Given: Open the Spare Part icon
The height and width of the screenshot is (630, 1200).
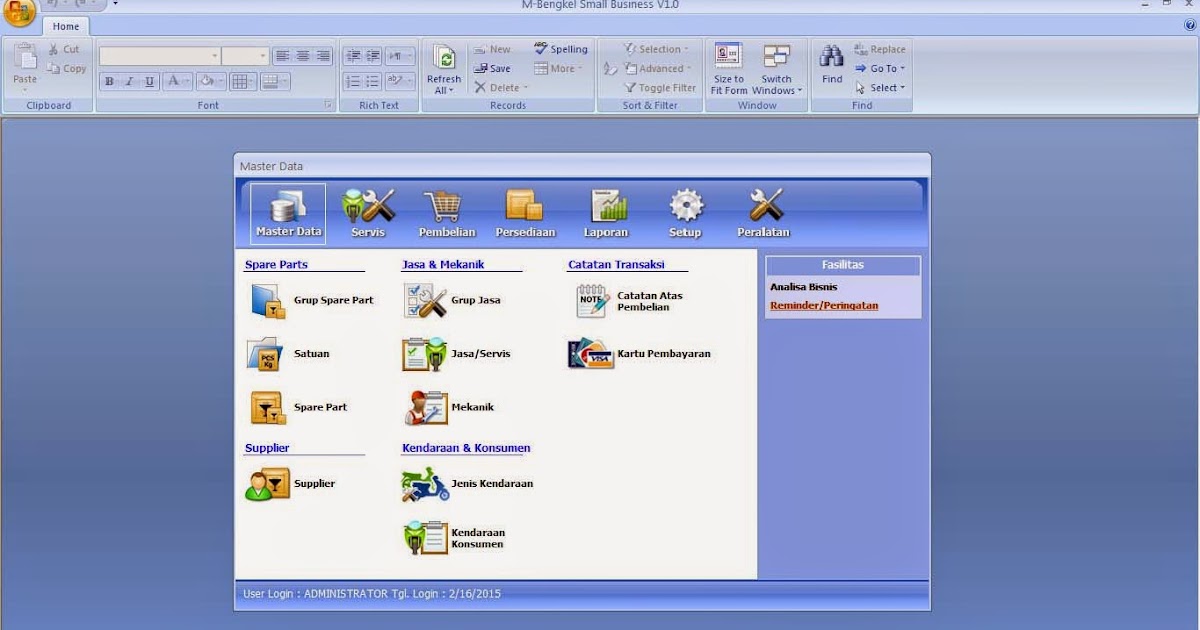Looking at the screenshot, I should point(268,408).
